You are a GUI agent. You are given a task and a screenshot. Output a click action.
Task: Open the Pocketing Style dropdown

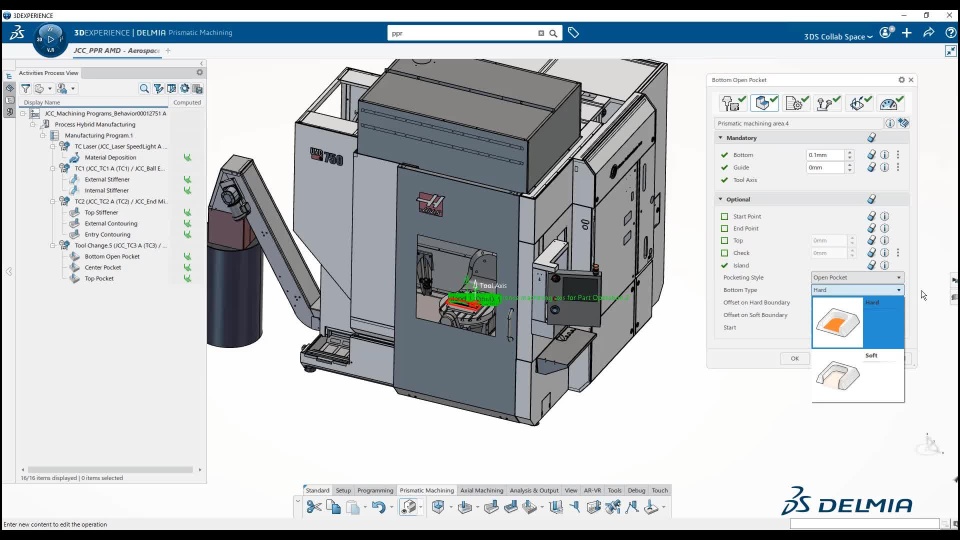point(857,277)
